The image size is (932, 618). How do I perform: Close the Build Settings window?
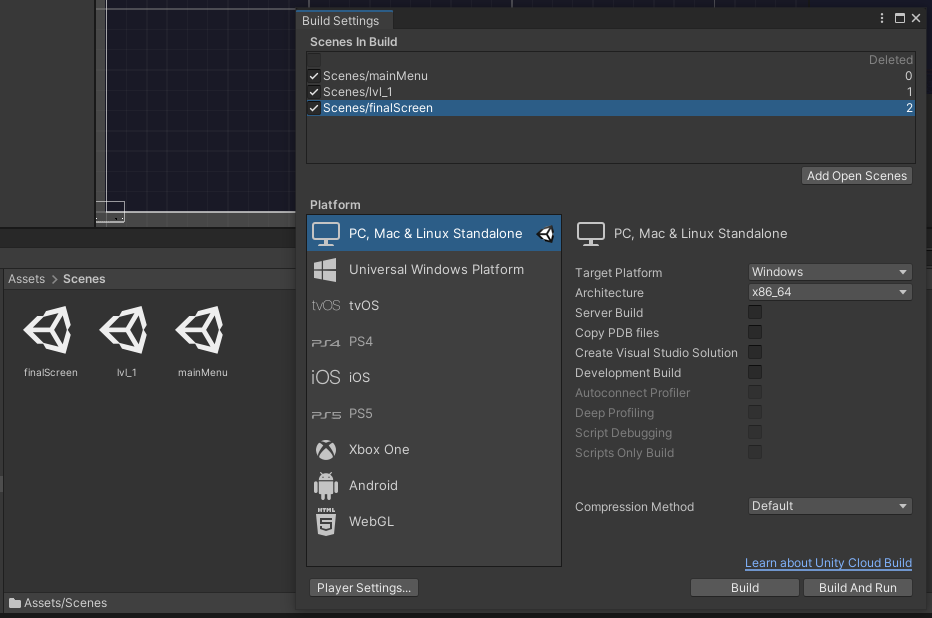[917, 18]
